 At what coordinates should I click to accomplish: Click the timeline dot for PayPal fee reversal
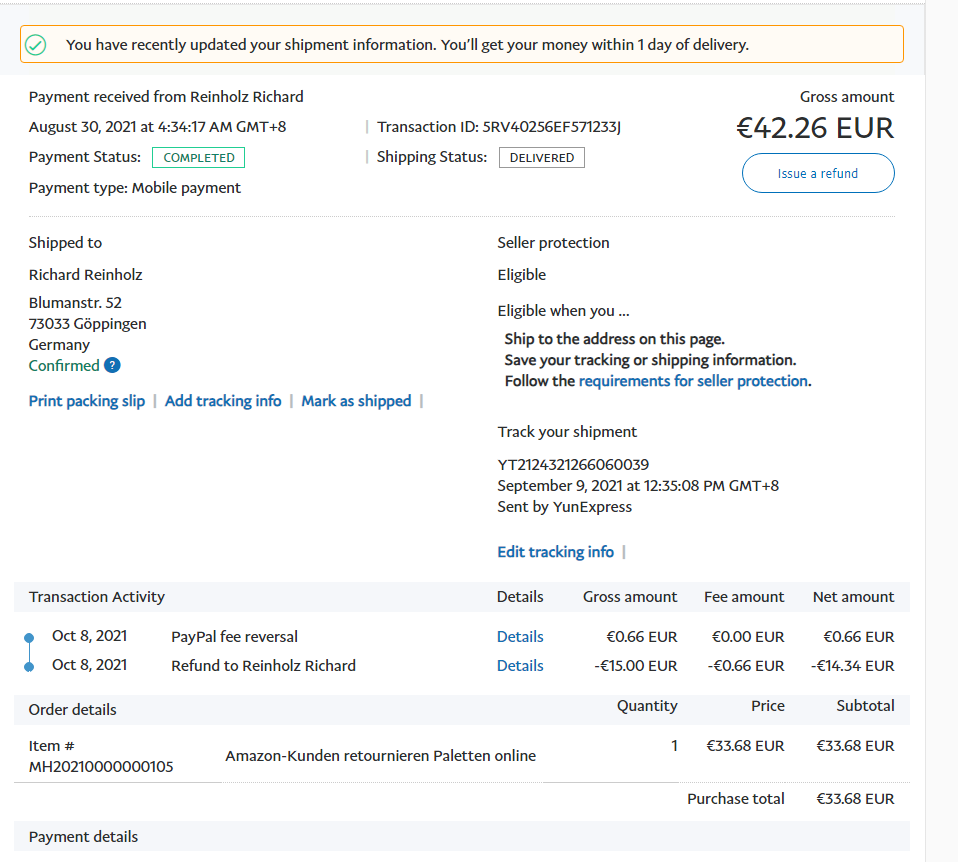pyautogui.click(x=29, y=637)
